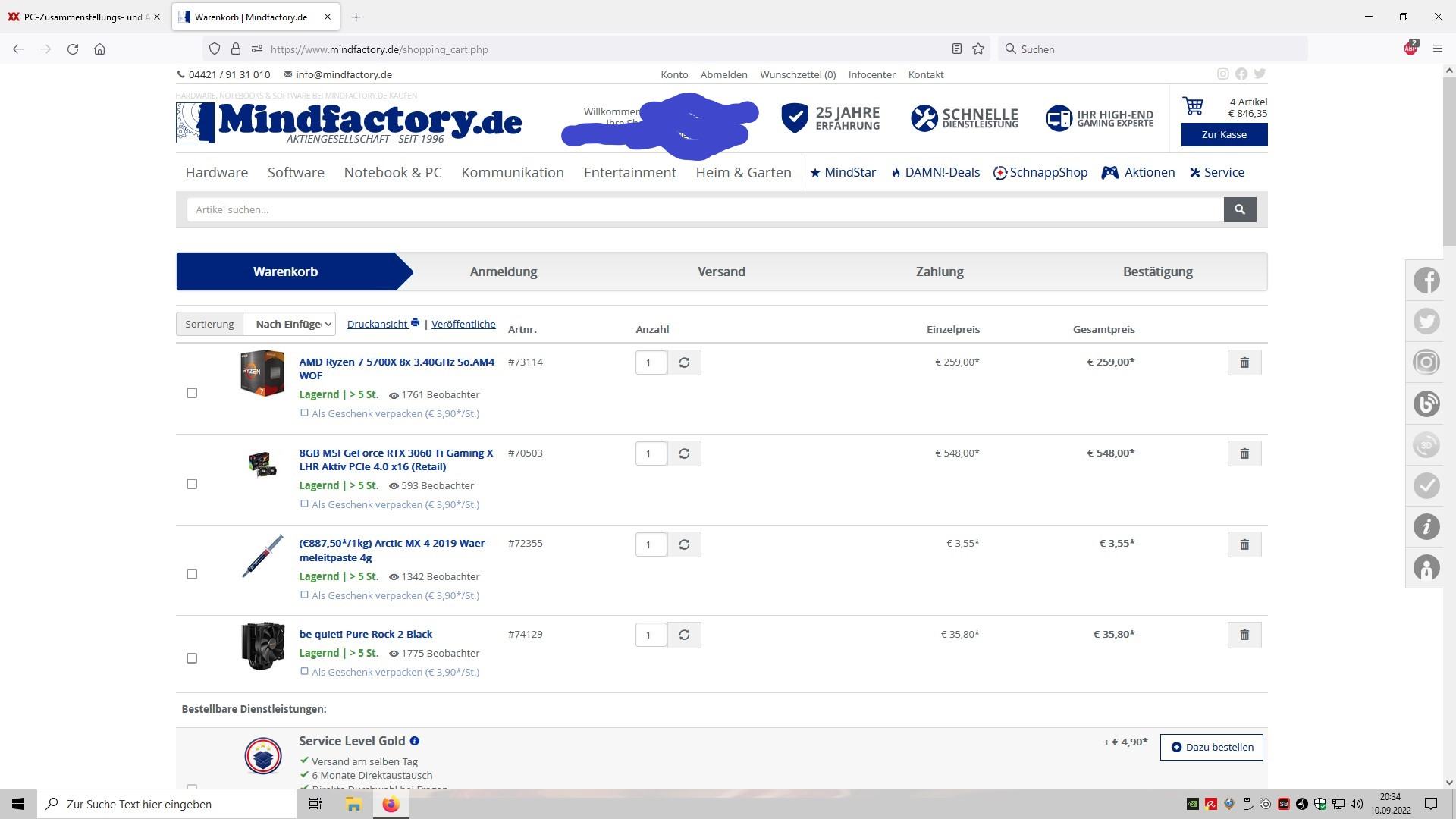Click the person sidebar icon
This screenshot has width=1456, height=819.
tap(1426, 567)
